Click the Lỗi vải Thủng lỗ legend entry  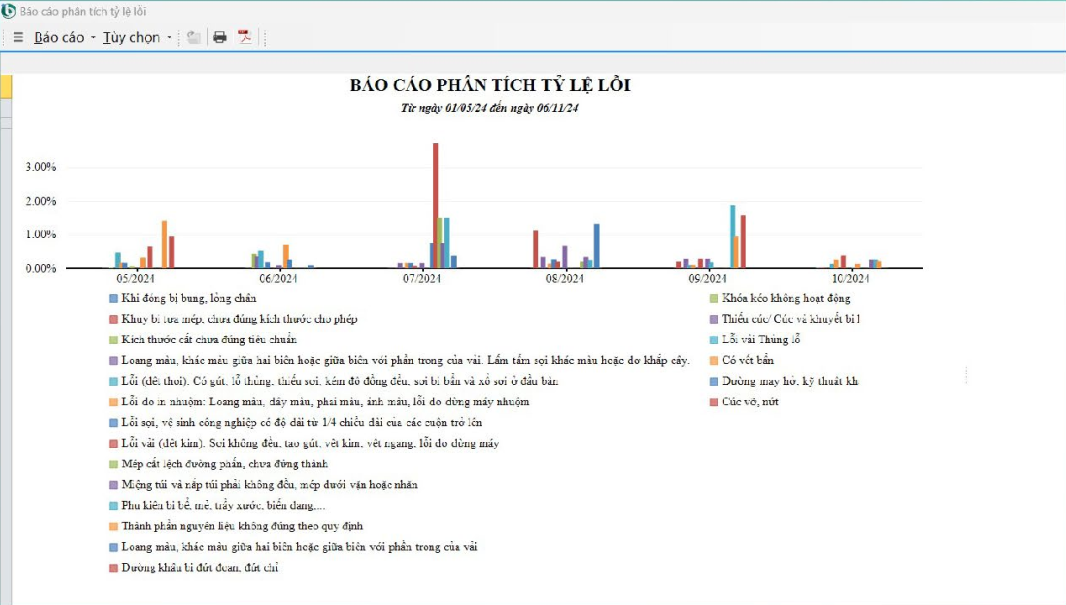761,339
